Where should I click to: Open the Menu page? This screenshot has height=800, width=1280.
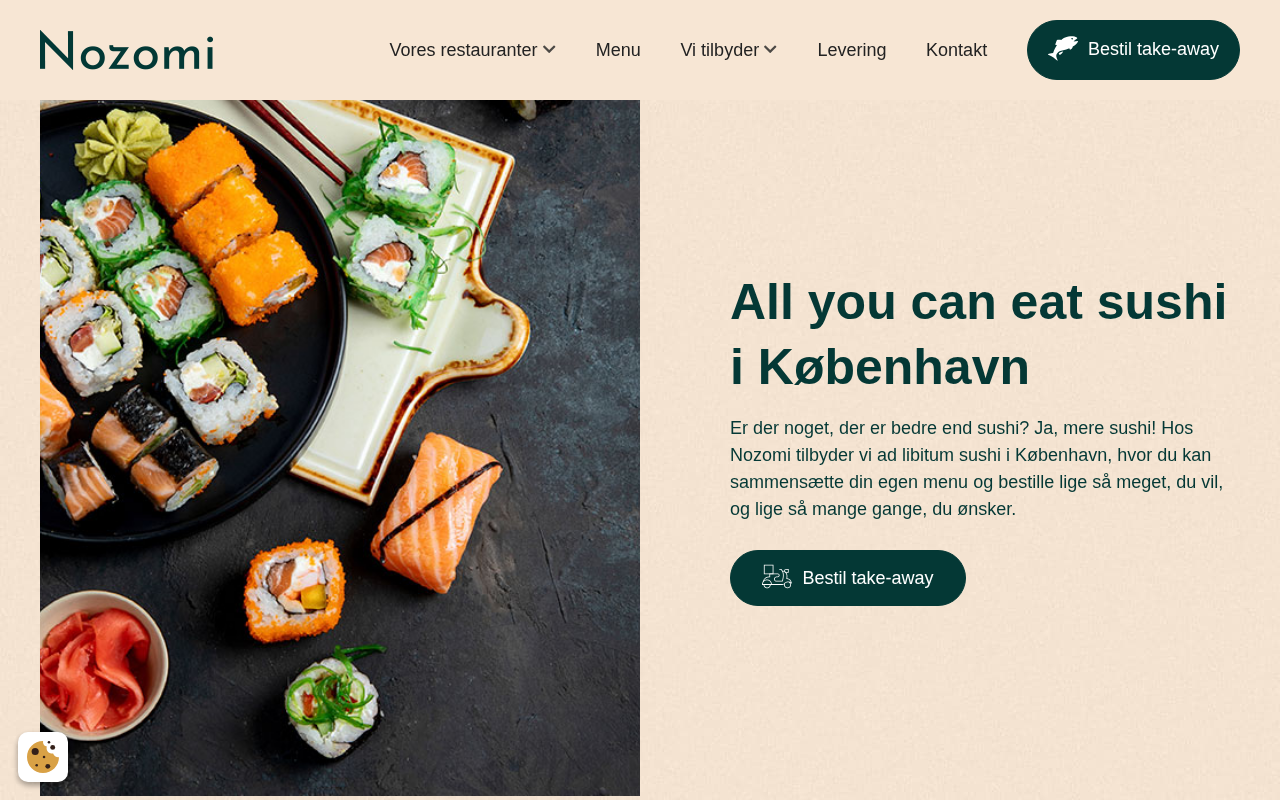[618, 50]
